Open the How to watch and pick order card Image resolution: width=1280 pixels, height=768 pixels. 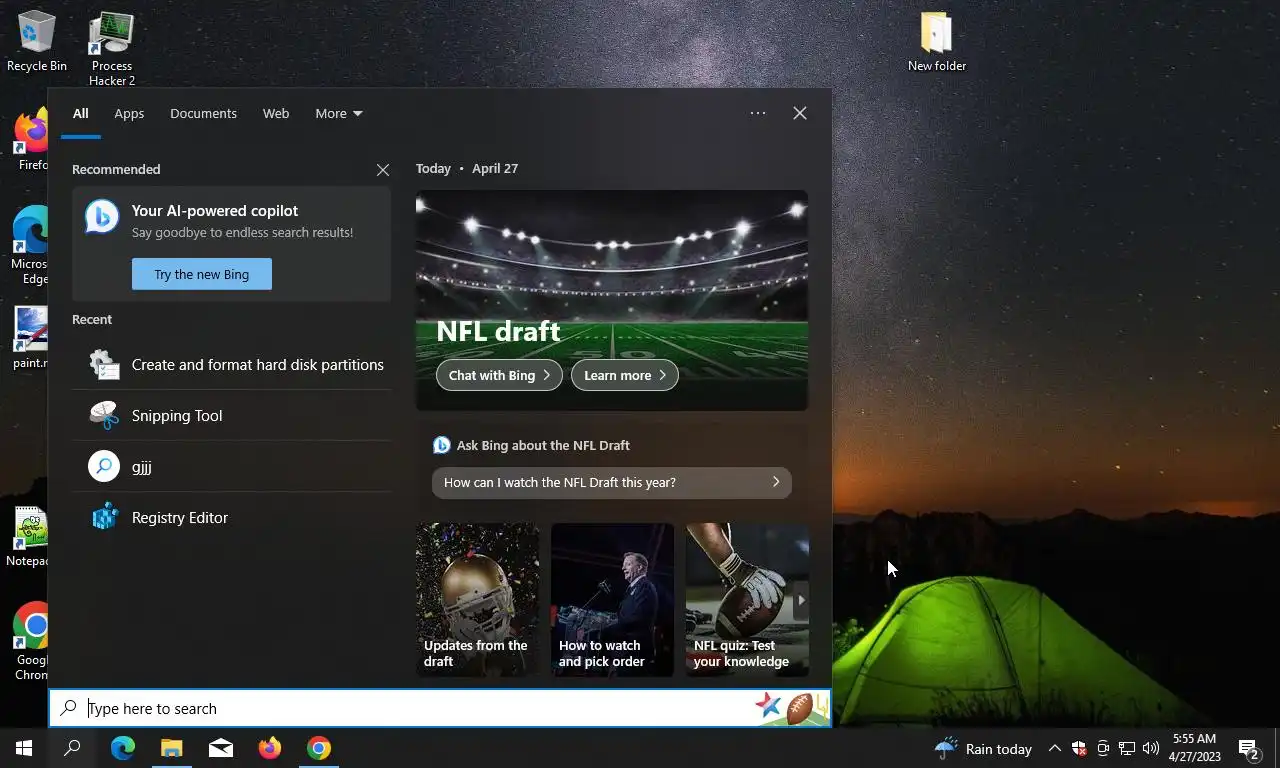click(x=612, y=600)
